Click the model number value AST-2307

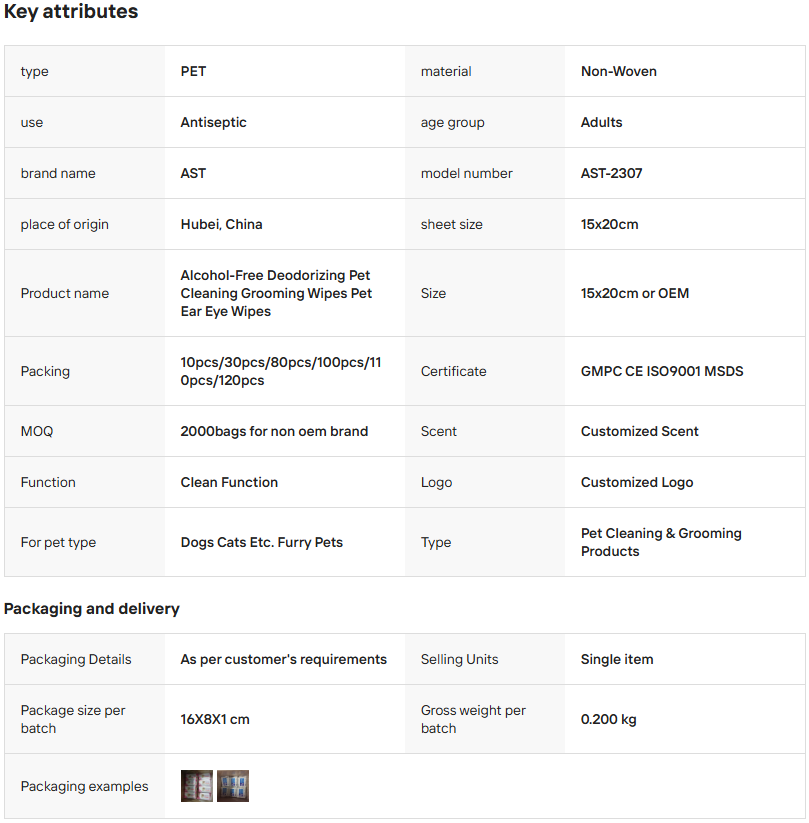click(611, 173)
